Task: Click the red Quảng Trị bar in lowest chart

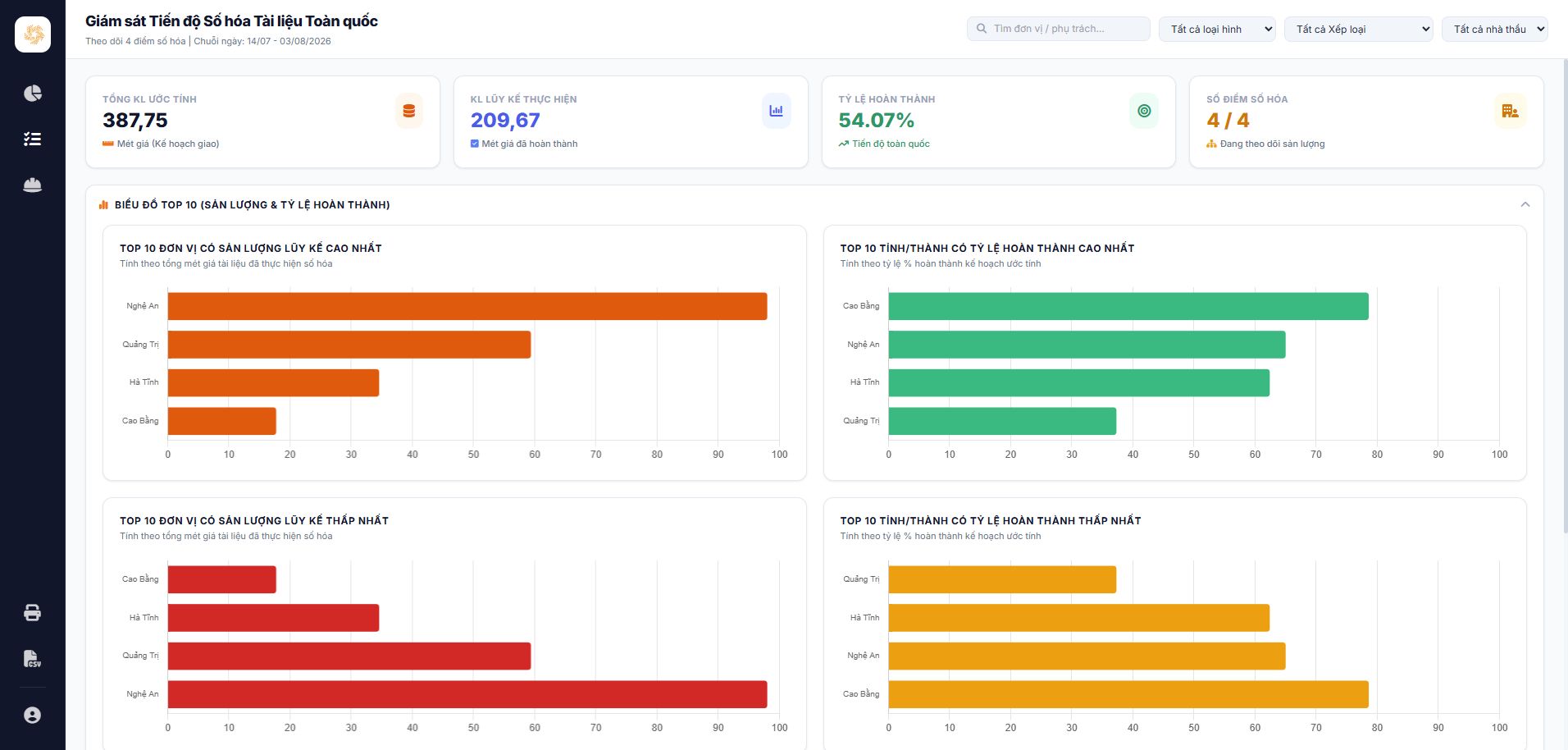Action: 349,656
